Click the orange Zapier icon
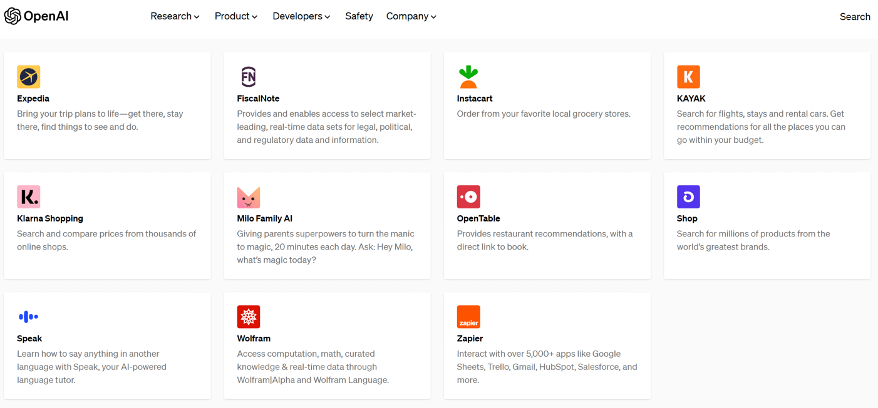878x408 pixels. (x=469, y=317)
